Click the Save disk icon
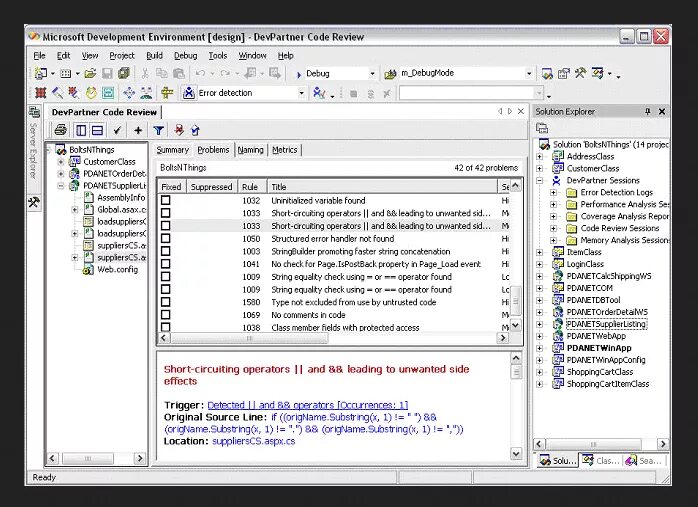This screenshot has height=507, width=698. tap(107, 73)
